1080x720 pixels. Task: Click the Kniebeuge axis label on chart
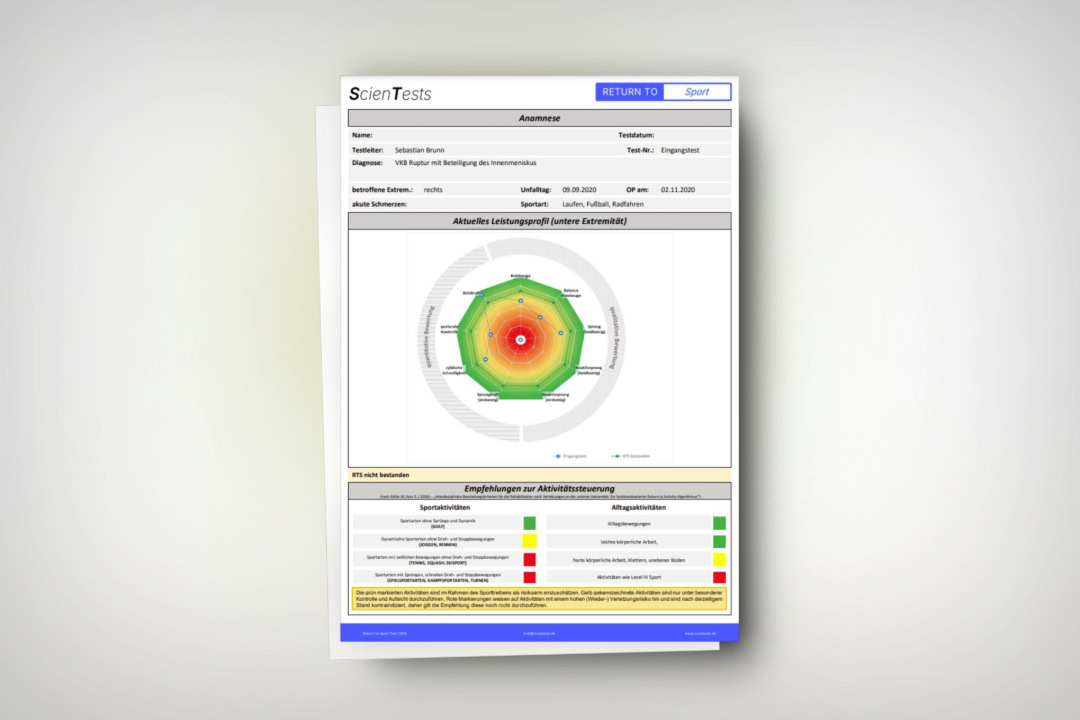(x=520, y=276)
